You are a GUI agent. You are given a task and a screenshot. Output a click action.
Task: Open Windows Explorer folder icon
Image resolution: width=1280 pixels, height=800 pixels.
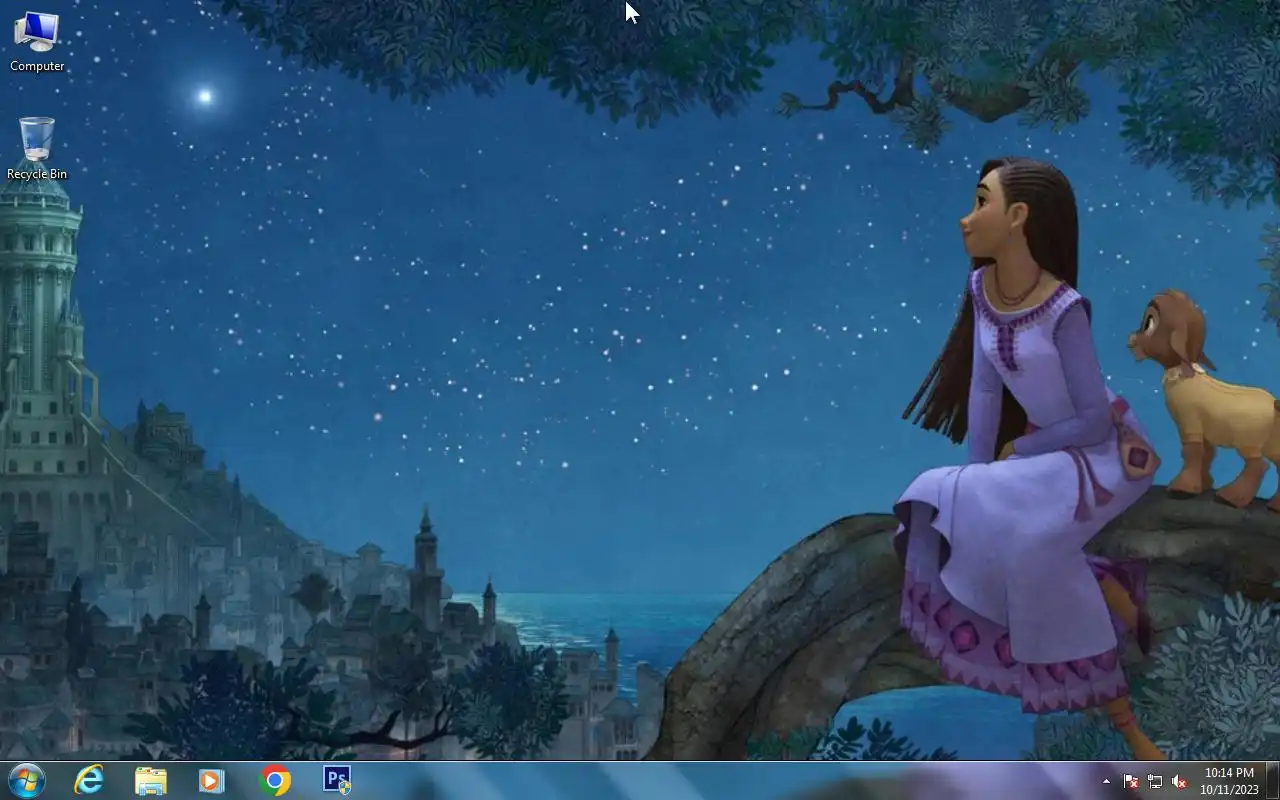[x=151, y=780]
